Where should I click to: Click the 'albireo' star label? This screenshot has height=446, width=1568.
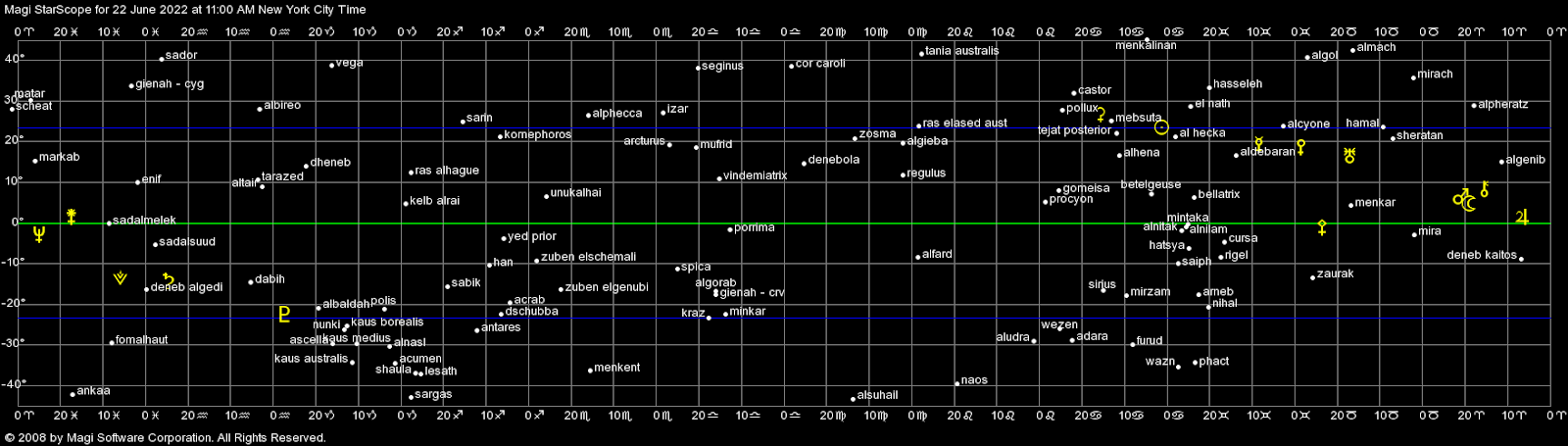tap(282, 105)
